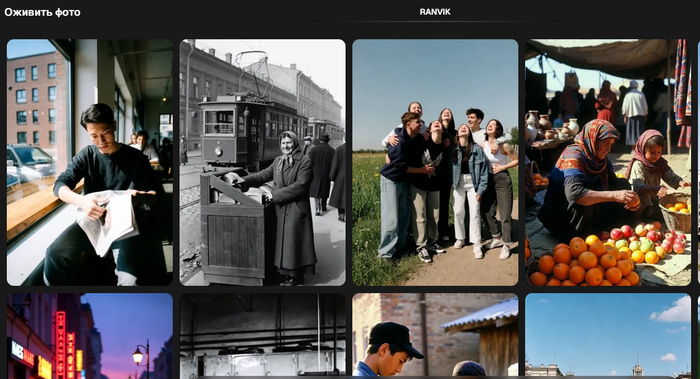Open photo of laughing friends in field
Viewport: 700px width, 379px height.
tap(435, 162)
